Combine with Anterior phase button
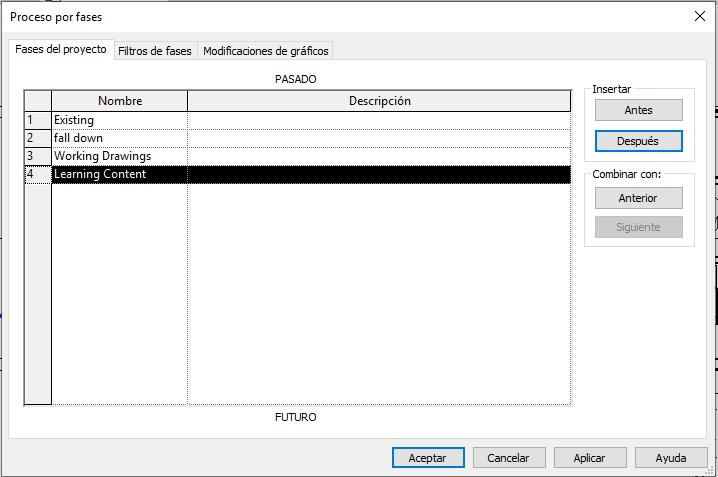 pyautogui.click(x=638, y=198)
